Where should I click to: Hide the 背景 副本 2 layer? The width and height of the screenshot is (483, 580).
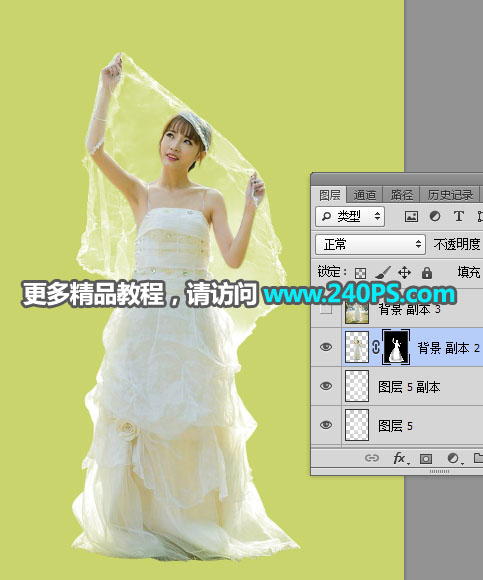click(326, 347)
